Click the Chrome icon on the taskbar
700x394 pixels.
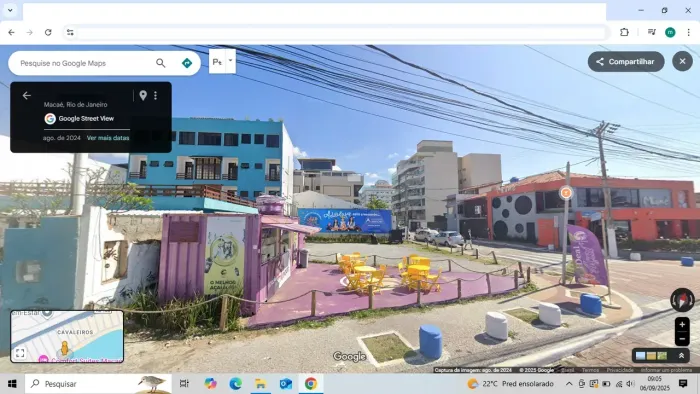311,384
